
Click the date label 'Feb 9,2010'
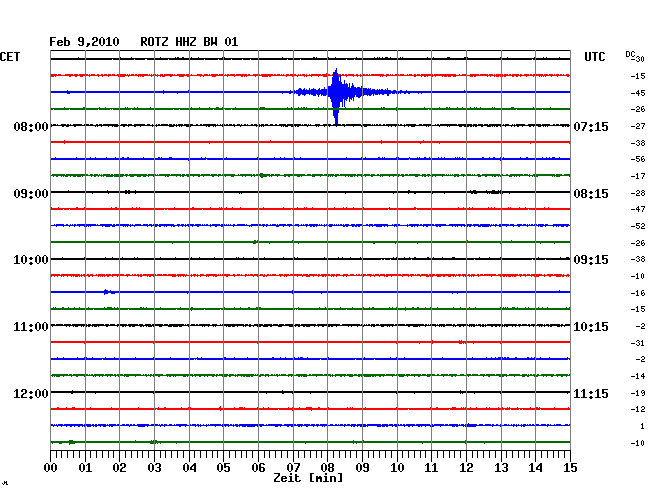click(84, 42)
